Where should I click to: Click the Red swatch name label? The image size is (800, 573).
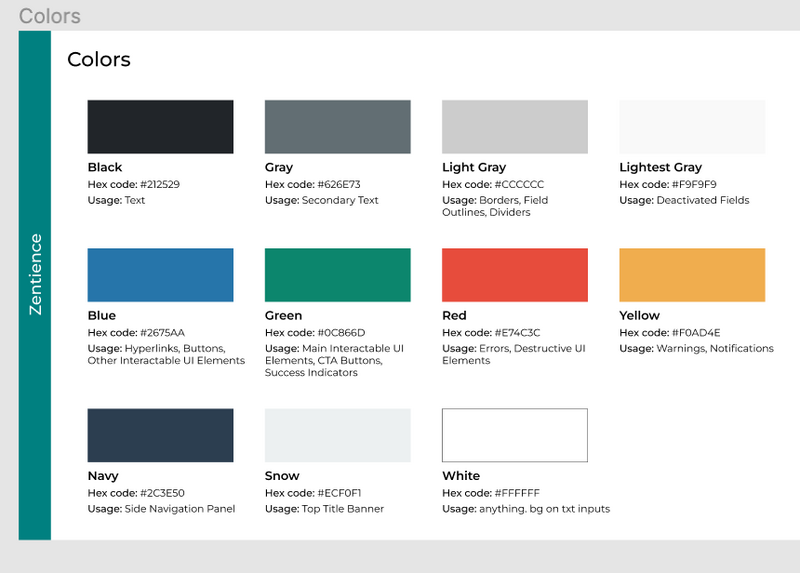coord(454,315)
